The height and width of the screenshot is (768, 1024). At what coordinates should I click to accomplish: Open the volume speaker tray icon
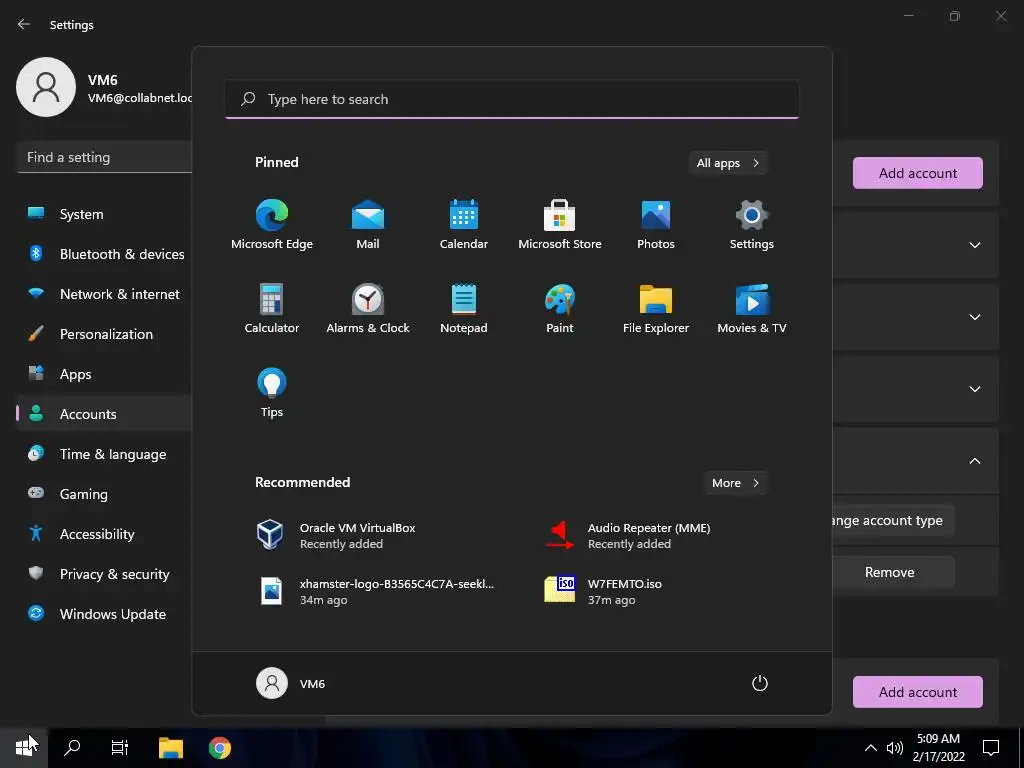click(x=895, y=748)
